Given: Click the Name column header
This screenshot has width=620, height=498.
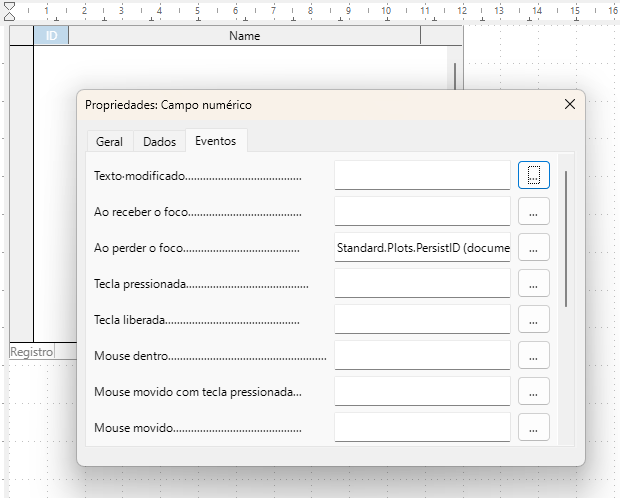Looking at the screenshot, I should [244, 36].
